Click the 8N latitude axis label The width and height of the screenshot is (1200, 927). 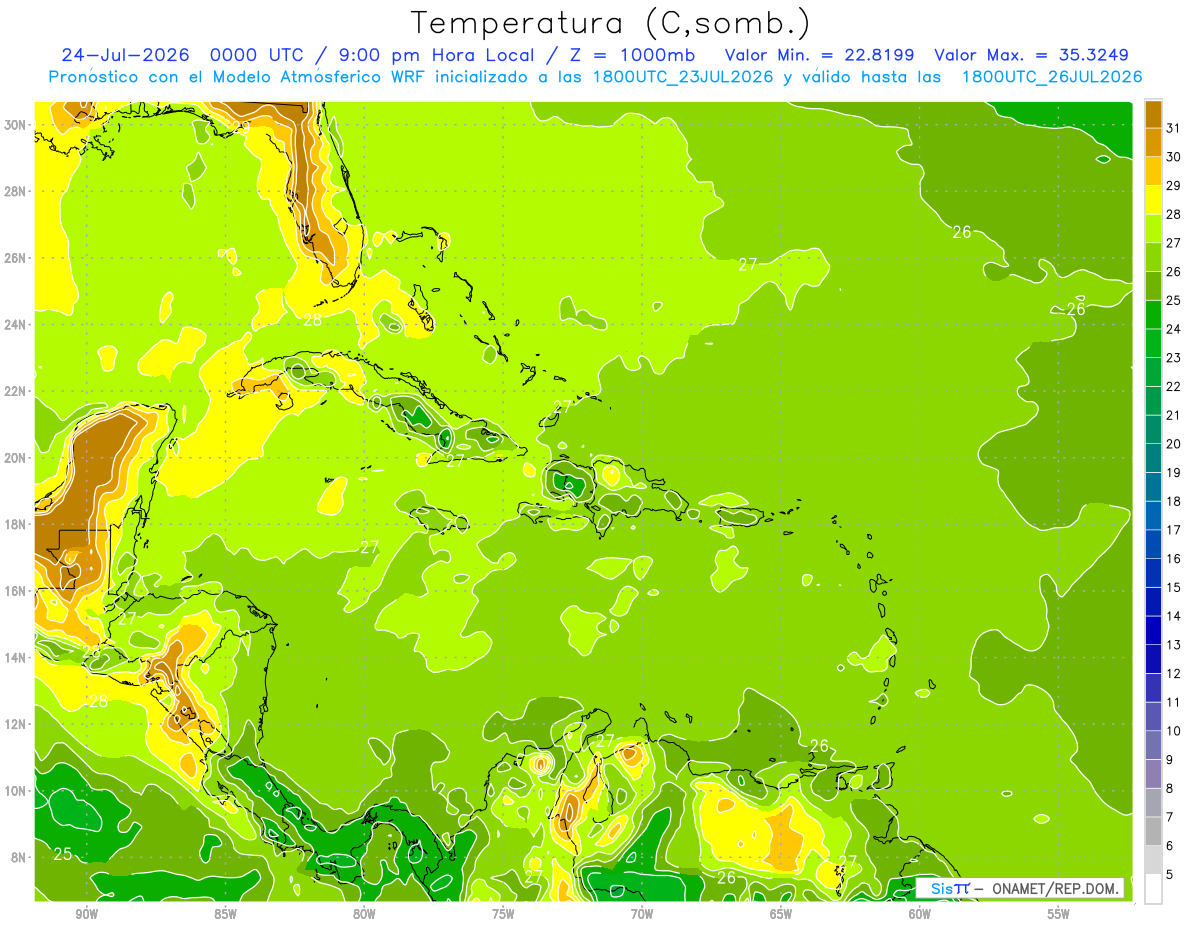pyautogui.click(x=20, y=857)
